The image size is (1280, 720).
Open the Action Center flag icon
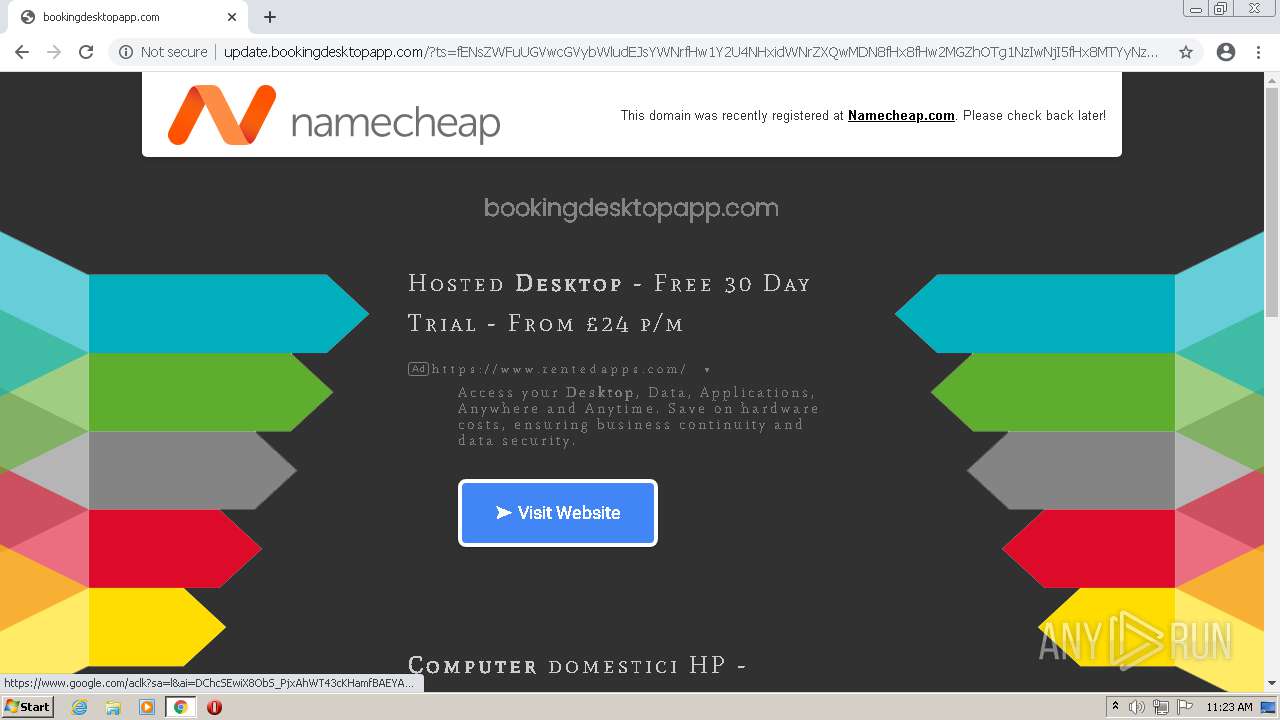click(x=1184, y=707)
